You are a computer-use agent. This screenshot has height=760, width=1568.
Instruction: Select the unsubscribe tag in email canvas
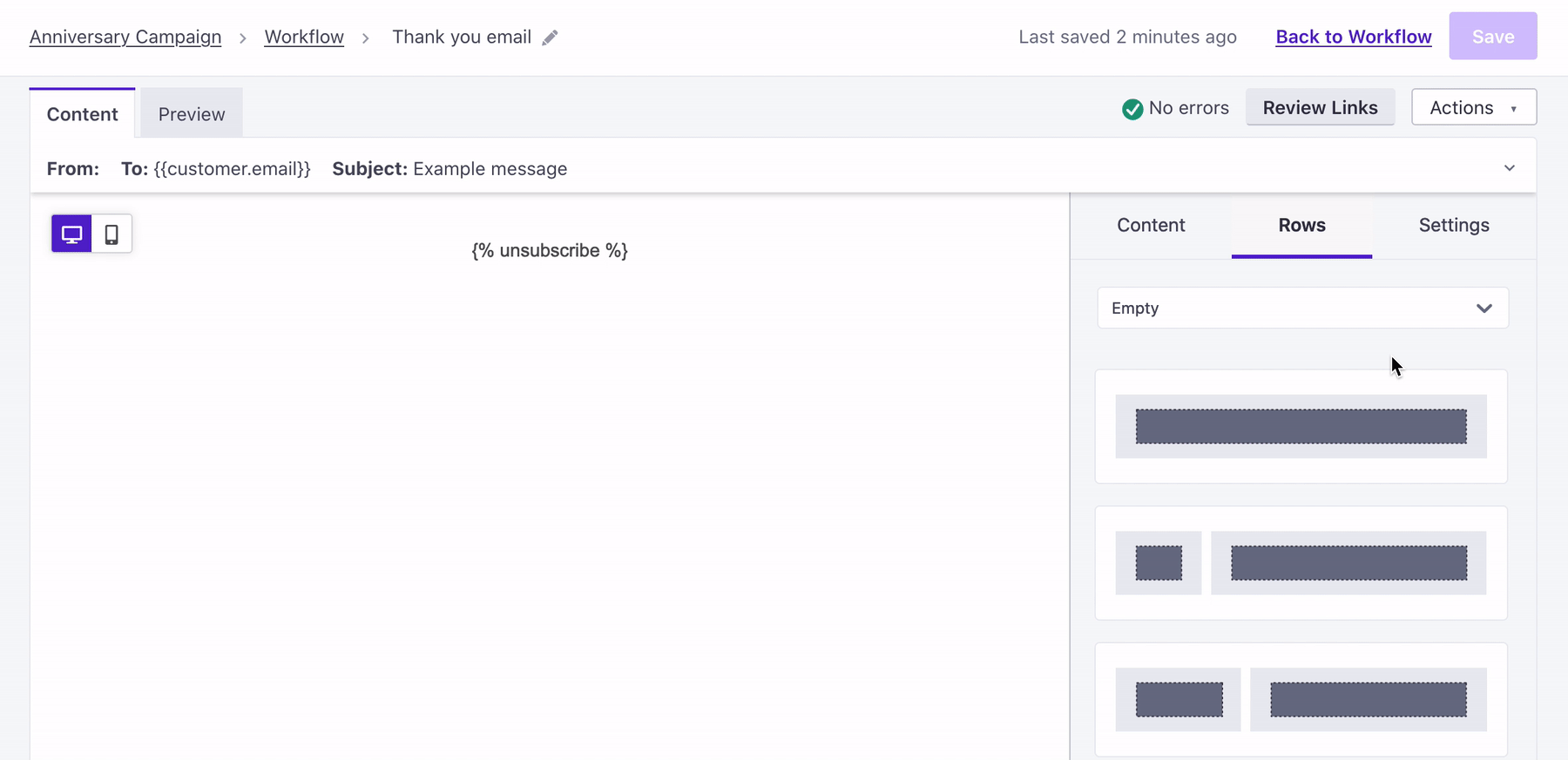550,251
